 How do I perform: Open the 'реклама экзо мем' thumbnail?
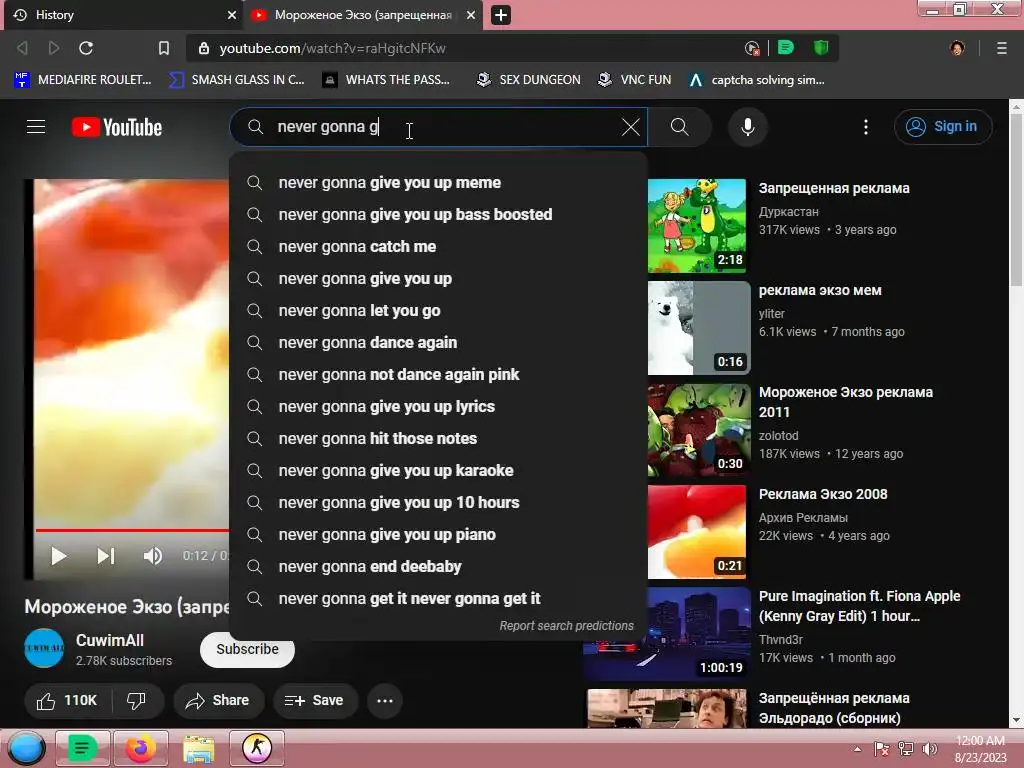[699, 328]
